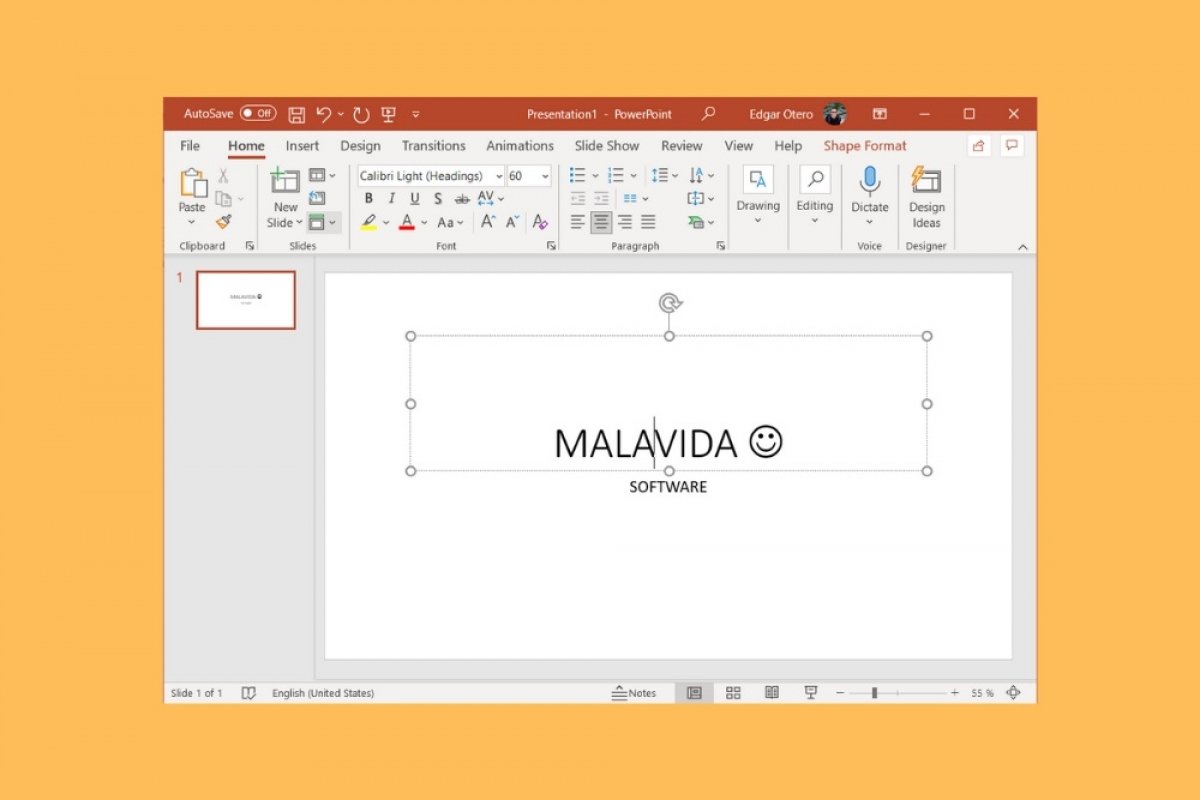Undo the last action
Viewport: 1200px width, 800px height.
click(x=324, y=114)
